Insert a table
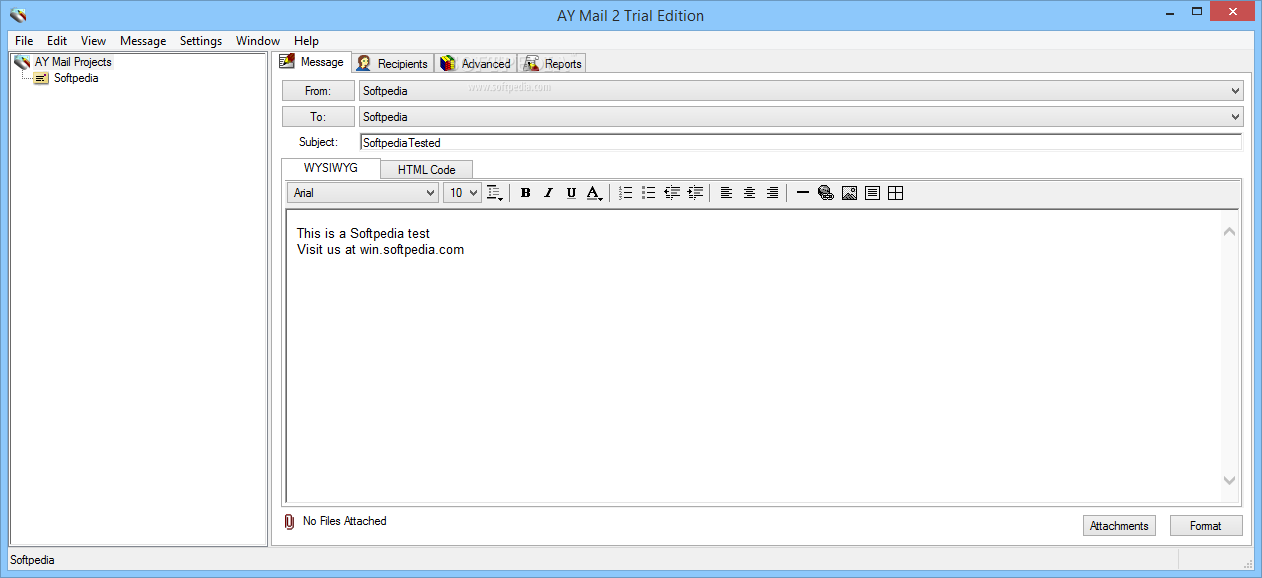This screenshot has height=578, width=1262. [x=895, y=193]
